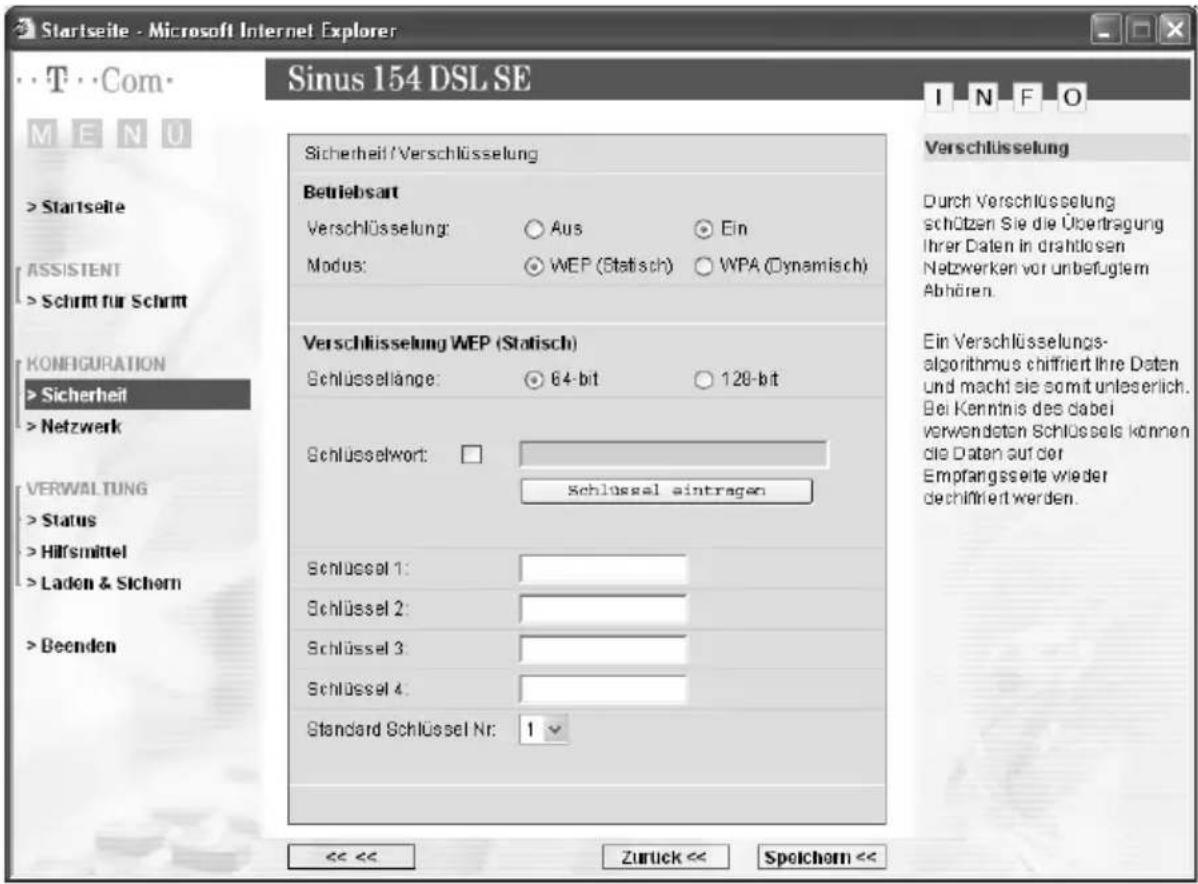Select 128-bit Schlüssellänge
This screenshot has width=1198, height=884.
pyautogui.click(x=703, y=380)
